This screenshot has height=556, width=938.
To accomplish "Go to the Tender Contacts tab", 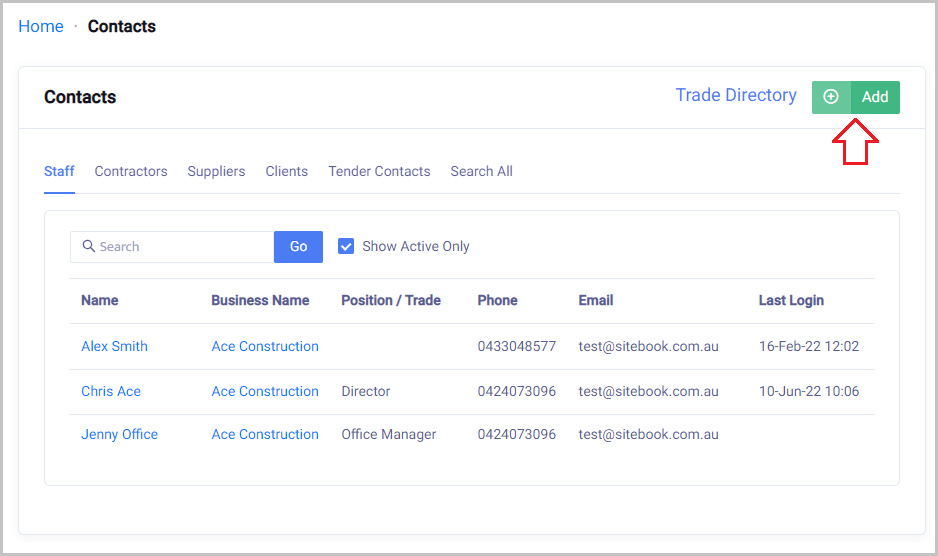I will (x=379, y=171).
